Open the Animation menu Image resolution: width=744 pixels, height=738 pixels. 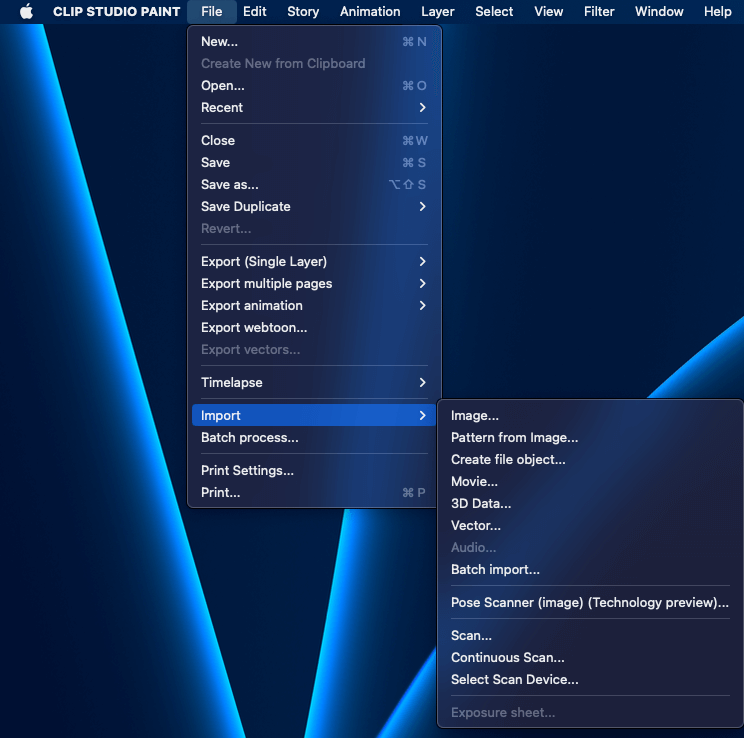[x=370, y=11]
